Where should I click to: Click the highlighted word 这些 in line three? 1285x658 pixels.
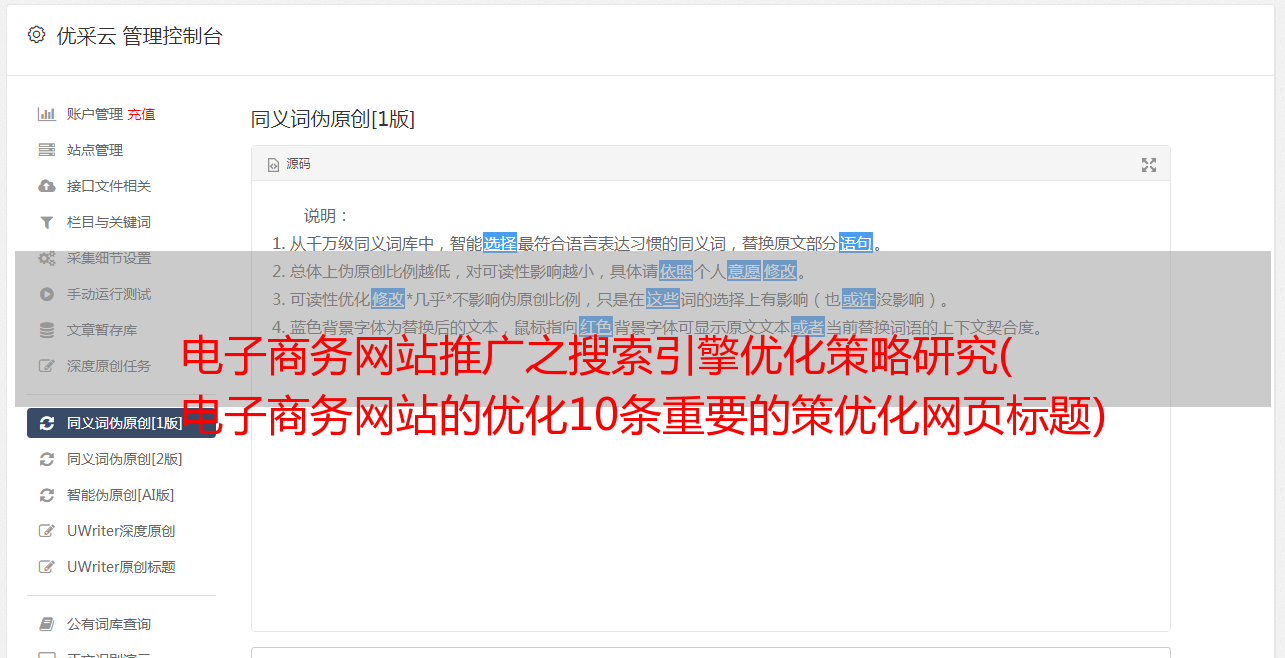click(x=663, y=299)
